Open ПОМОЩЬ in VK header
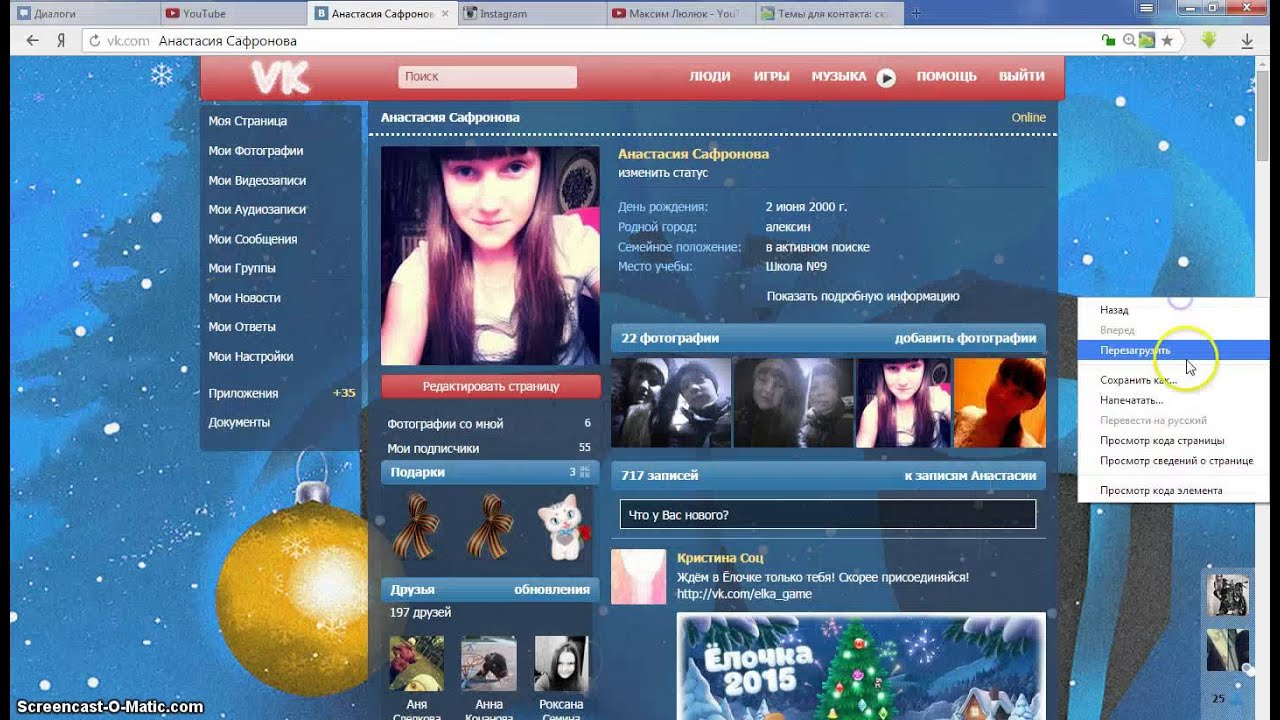The width and height of the screenshot is (1280, 720). tap(946, 76)
